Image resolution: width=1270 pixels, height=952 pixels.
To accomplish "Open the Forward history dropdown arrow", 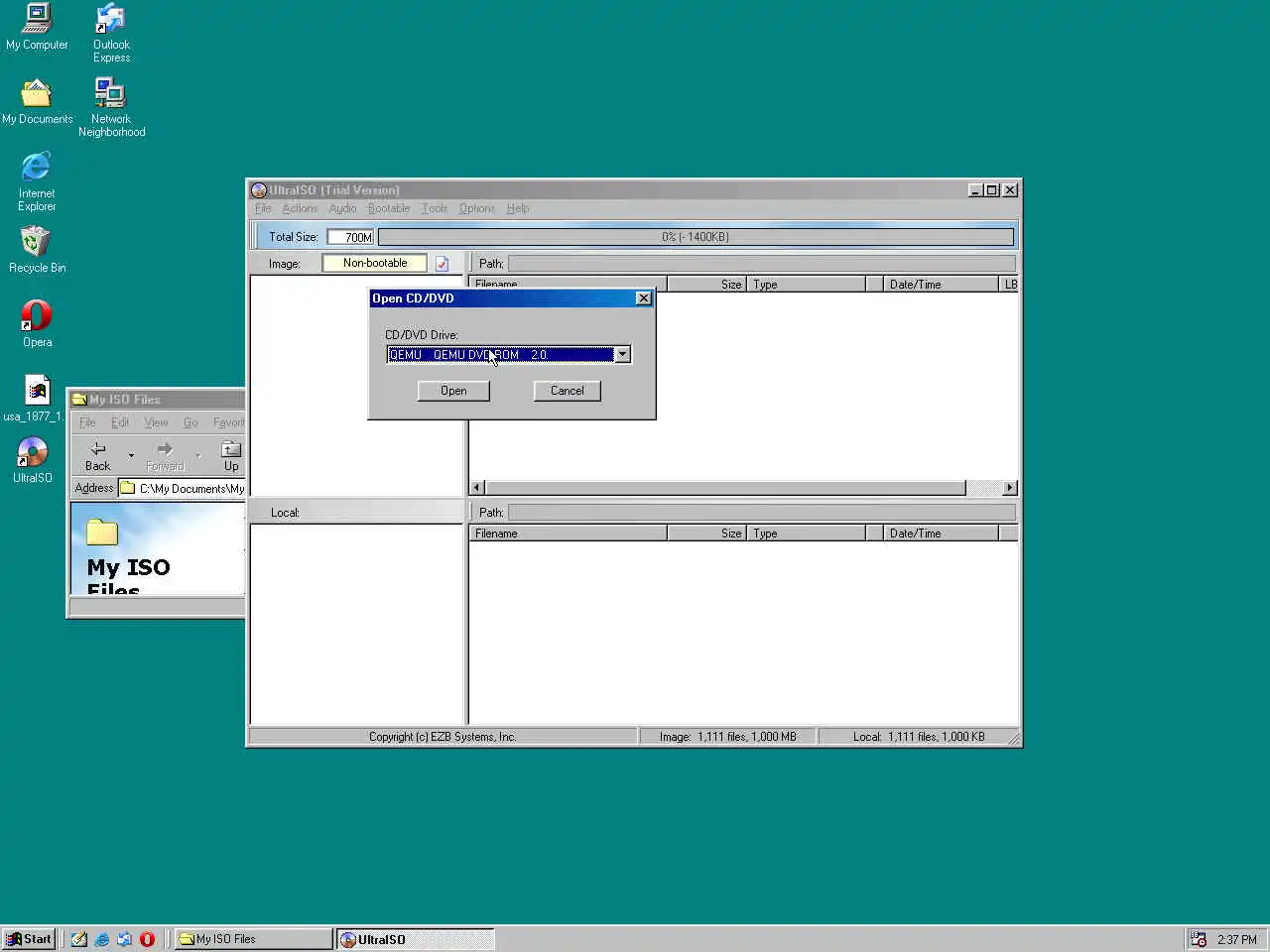I will 198,456.
